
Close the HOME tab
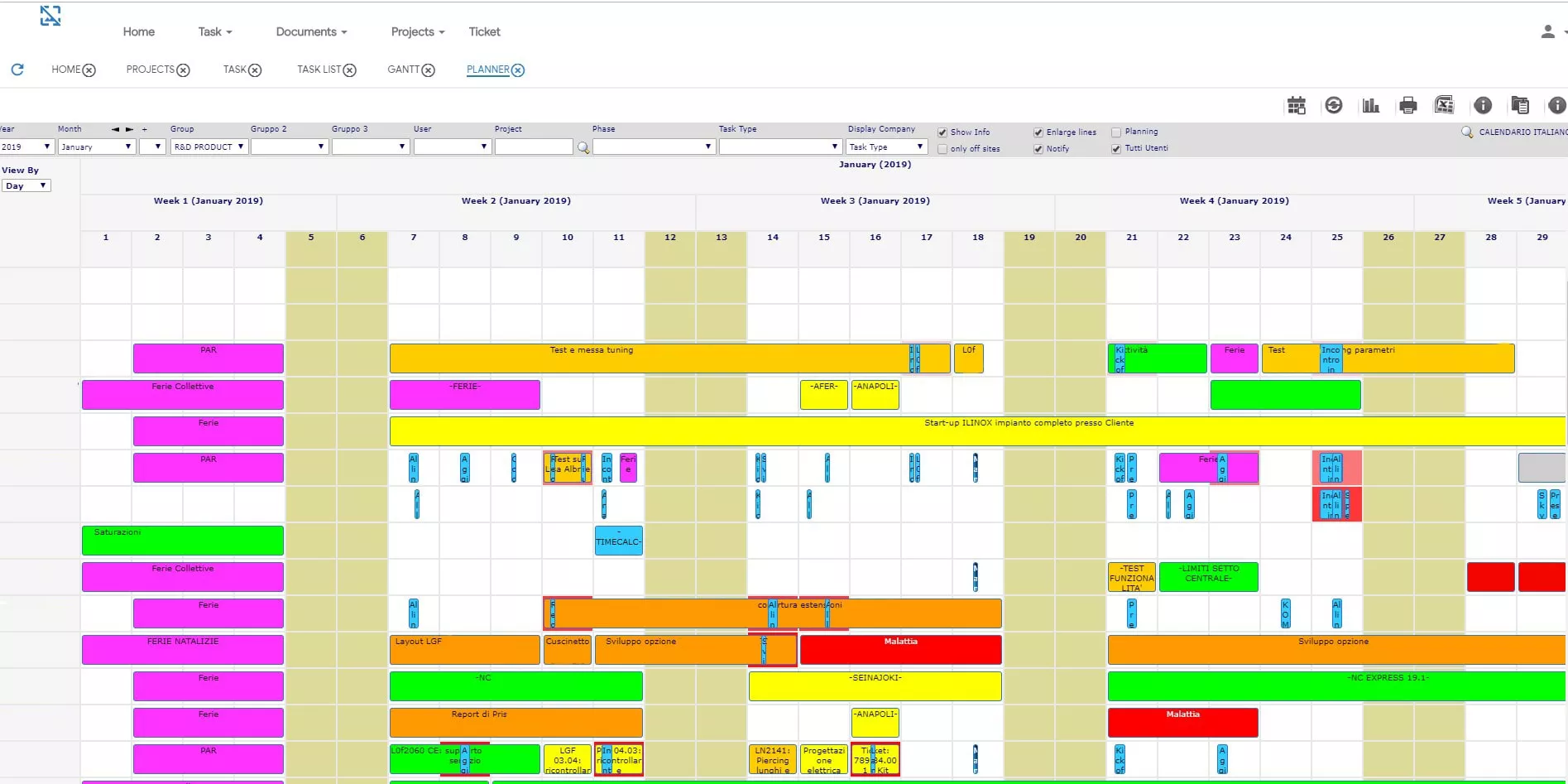click(89, 70)
